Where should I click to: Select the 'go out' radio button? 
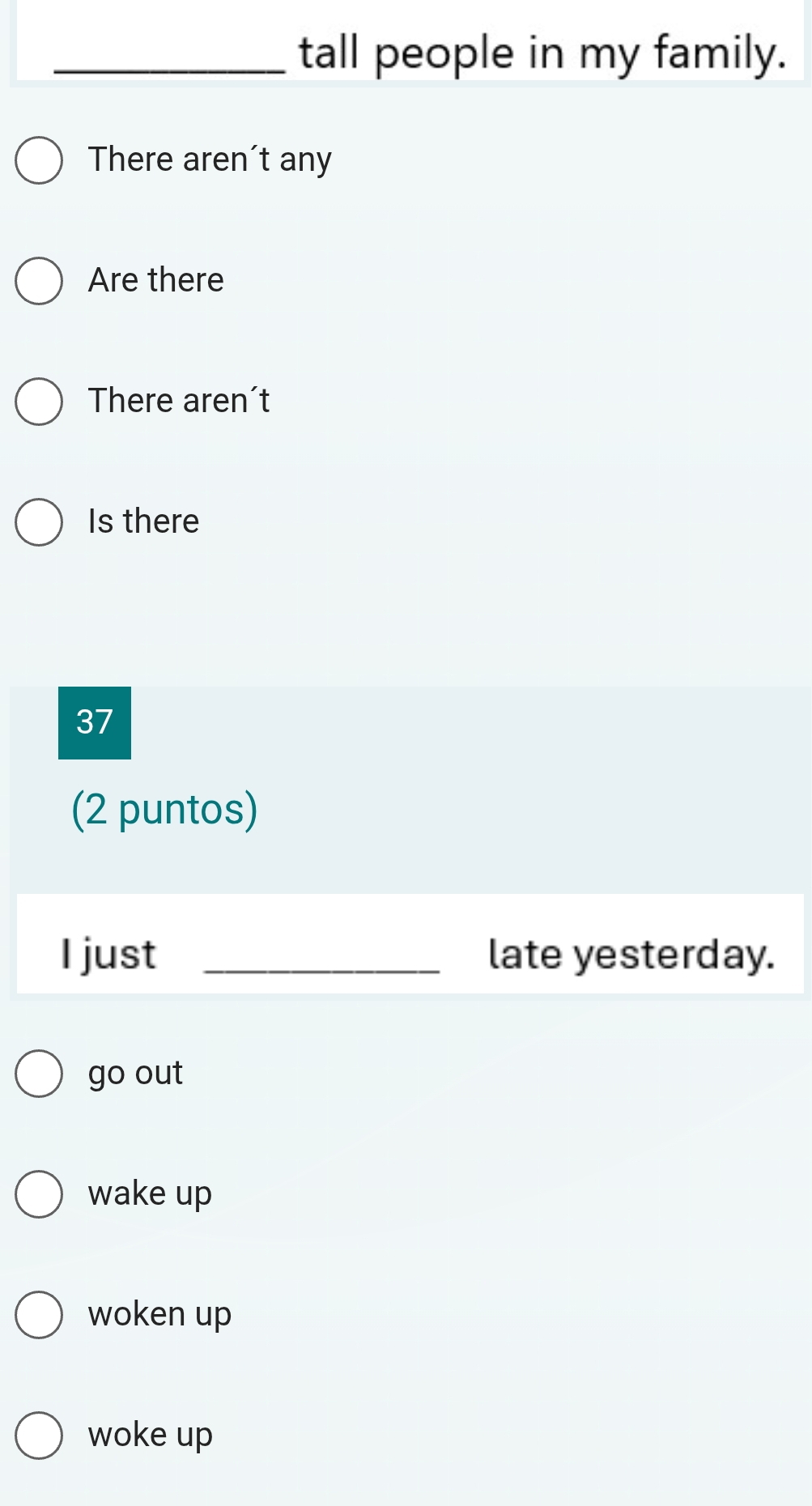(39, 1074)
